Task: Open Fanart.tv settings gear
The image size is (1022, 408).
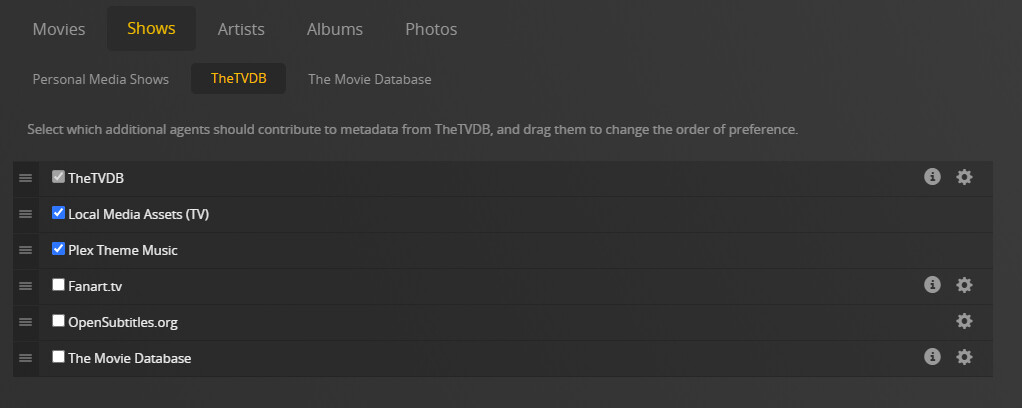Action: (x=964, y=285)
